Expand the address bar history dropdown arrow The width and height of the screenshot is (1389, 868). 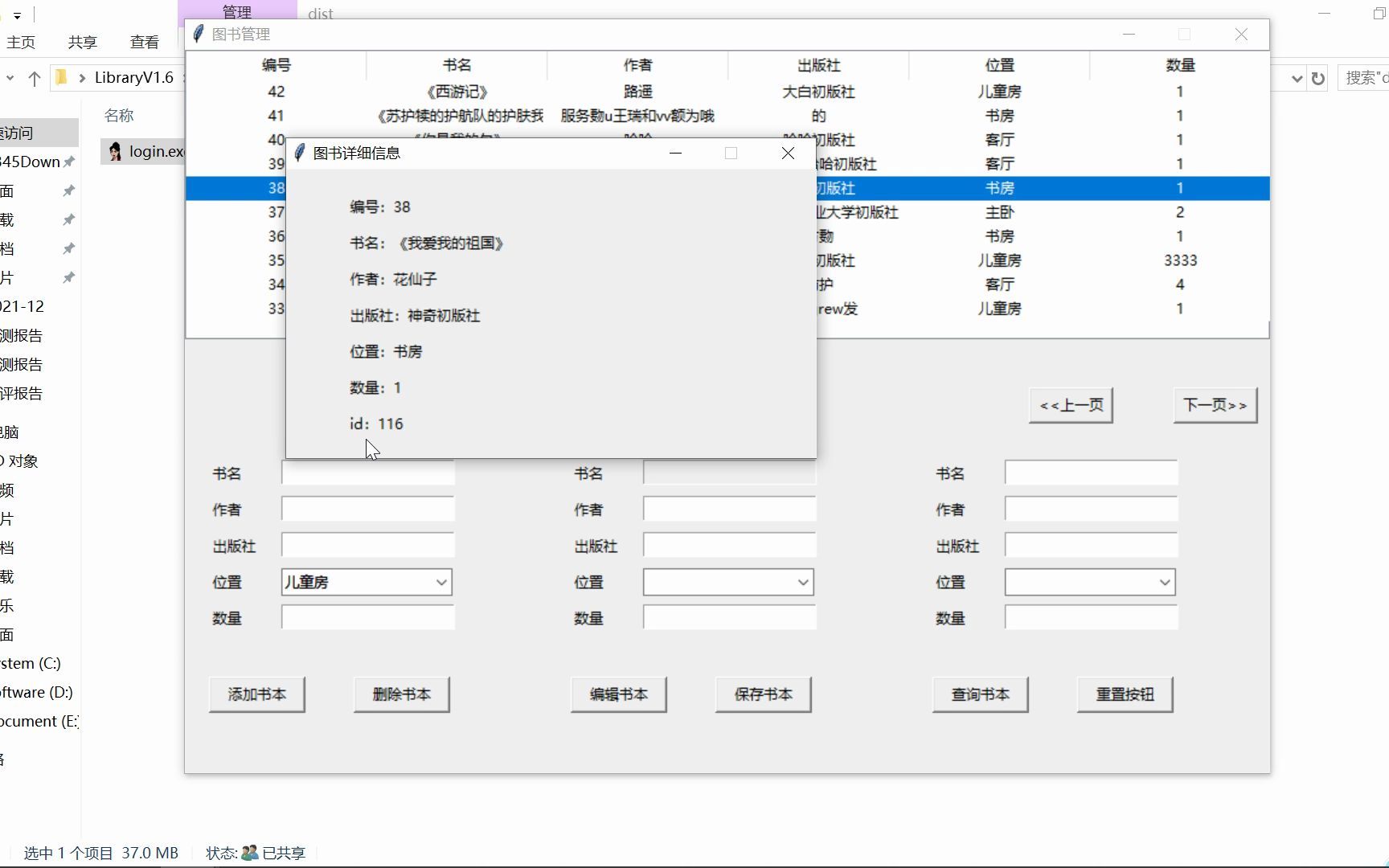(1295, 78)
